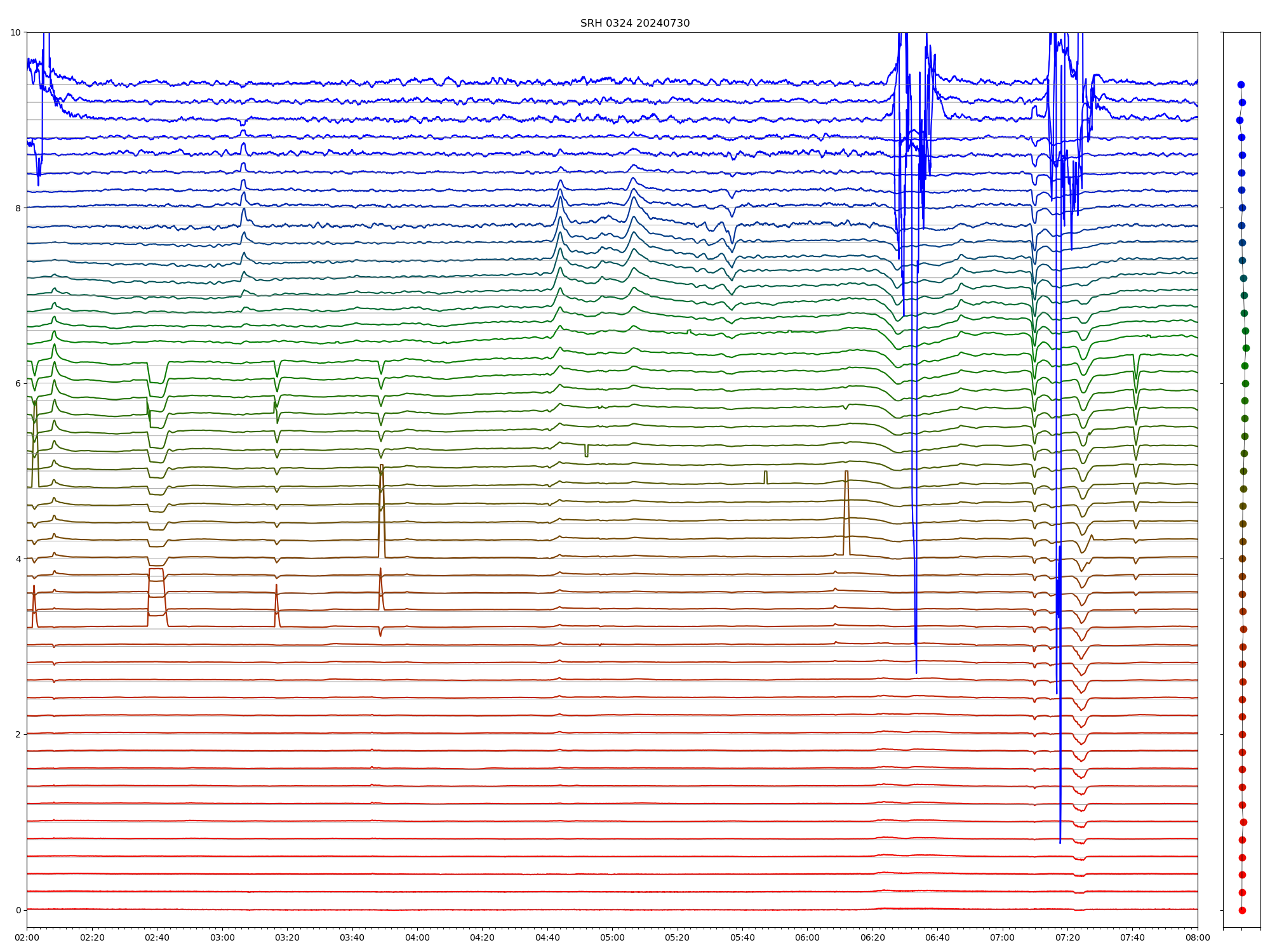Click the 05:20 time axis label
Image resolution: width=1270 pixels, height=952 pixels.
[x=677, y=937]
